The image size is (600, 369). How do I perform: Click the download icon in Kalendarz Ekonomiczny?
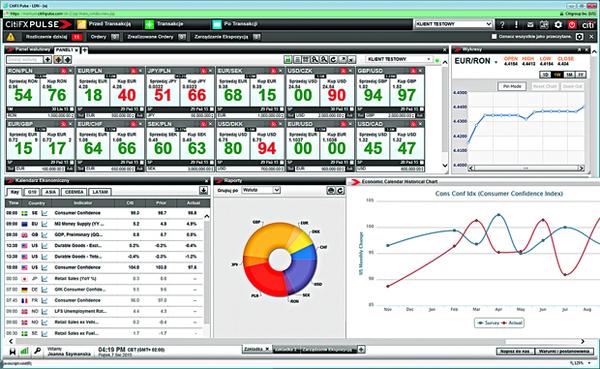pyautogui.click(x=203, y=191)
